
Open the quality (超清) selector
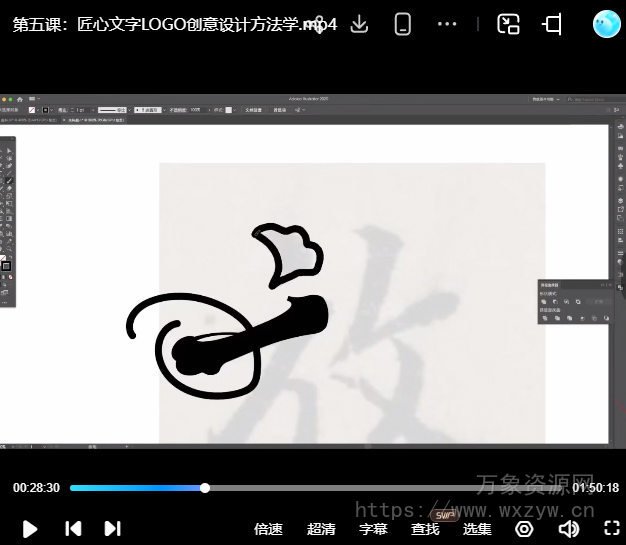click(321, 529)
